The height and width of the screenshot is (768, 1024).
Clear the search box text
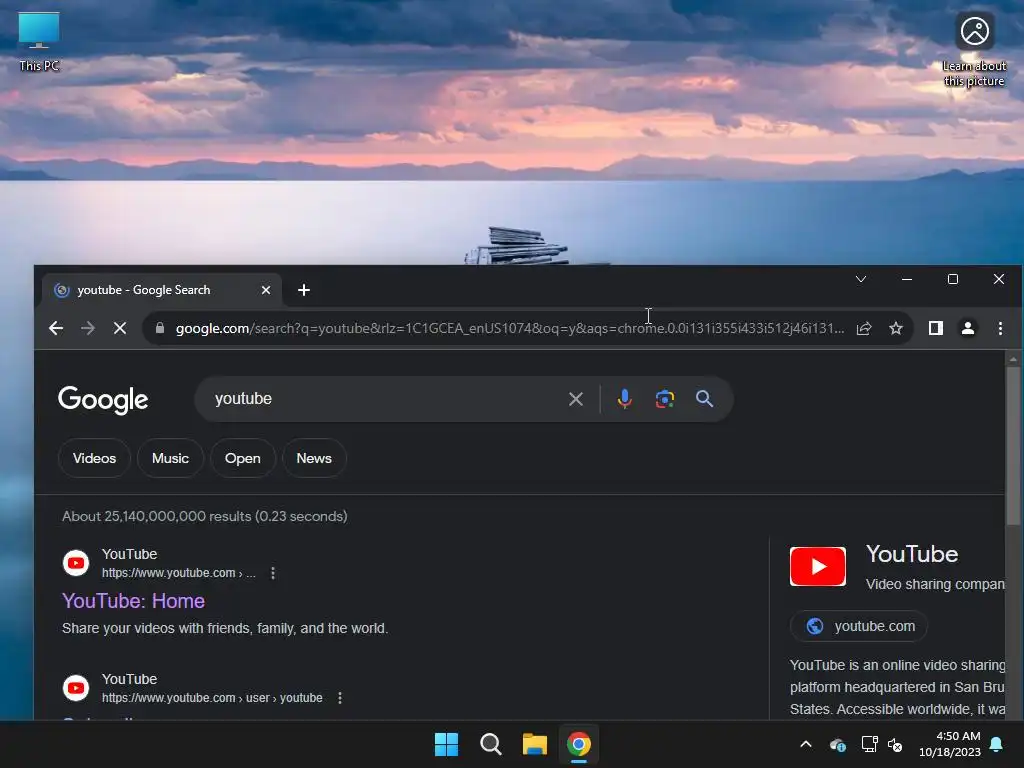click(x=575, y=399)
